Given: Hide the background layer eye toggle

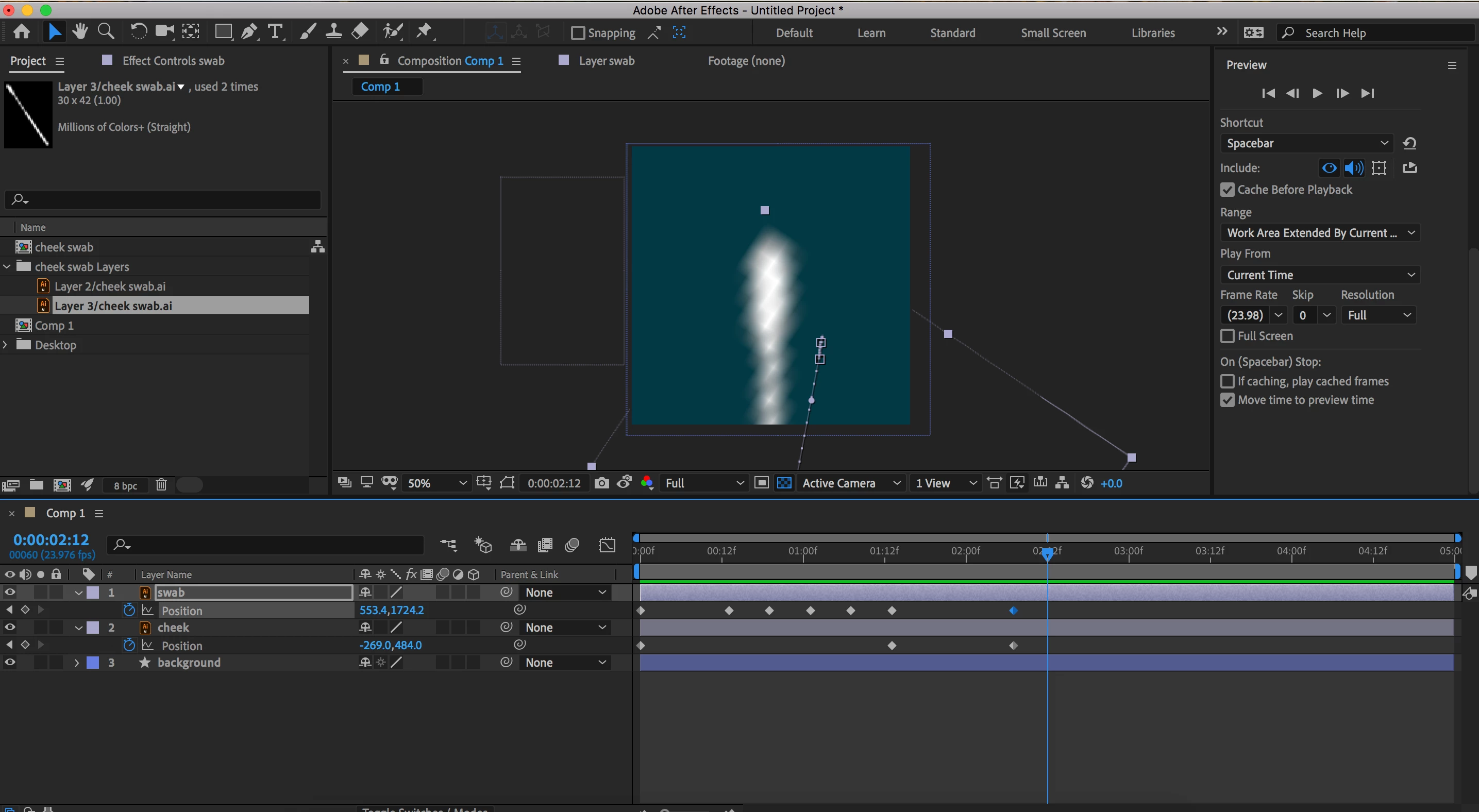Looking at the screenshot, I should point(10,662).
